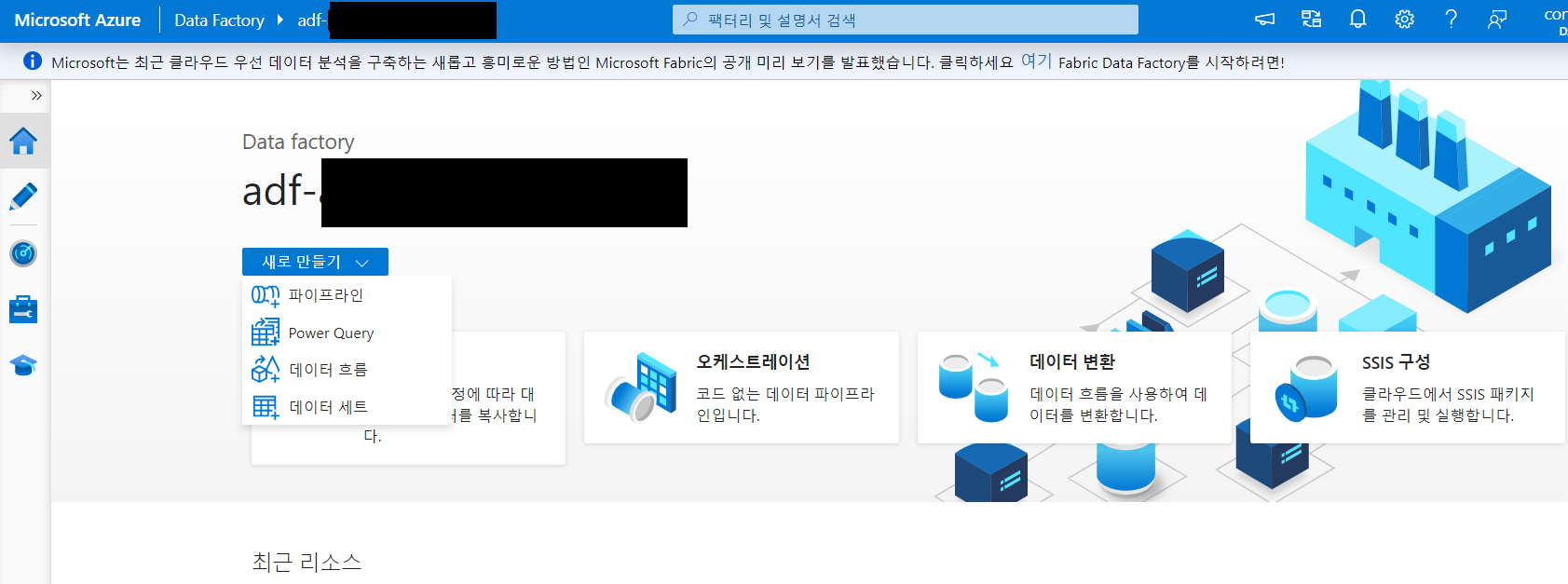1568x584 pixels.
Task: Open the settings gear in header
Action: click(x=1405, y=20)
